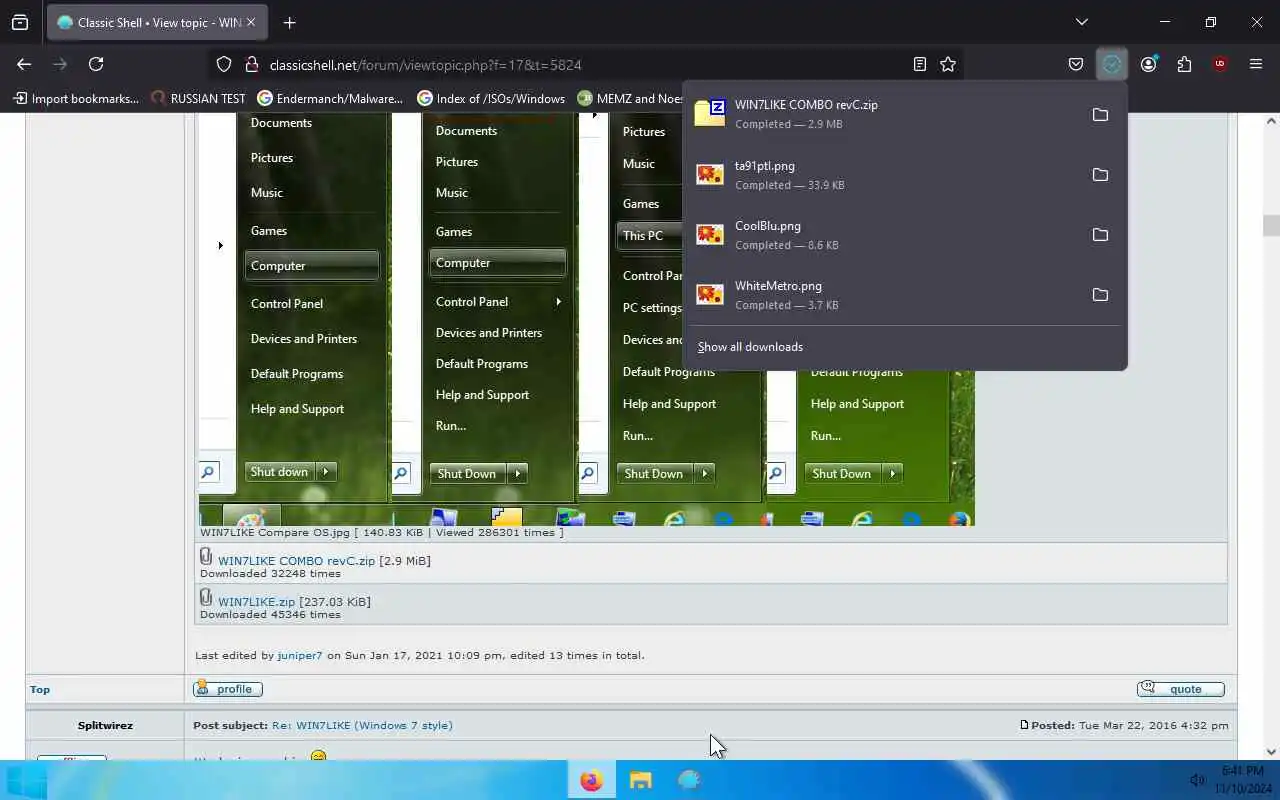This screenshot has width=1280, height=800.
Task: Close the Classic Shell tab
Action: [251, 22]
